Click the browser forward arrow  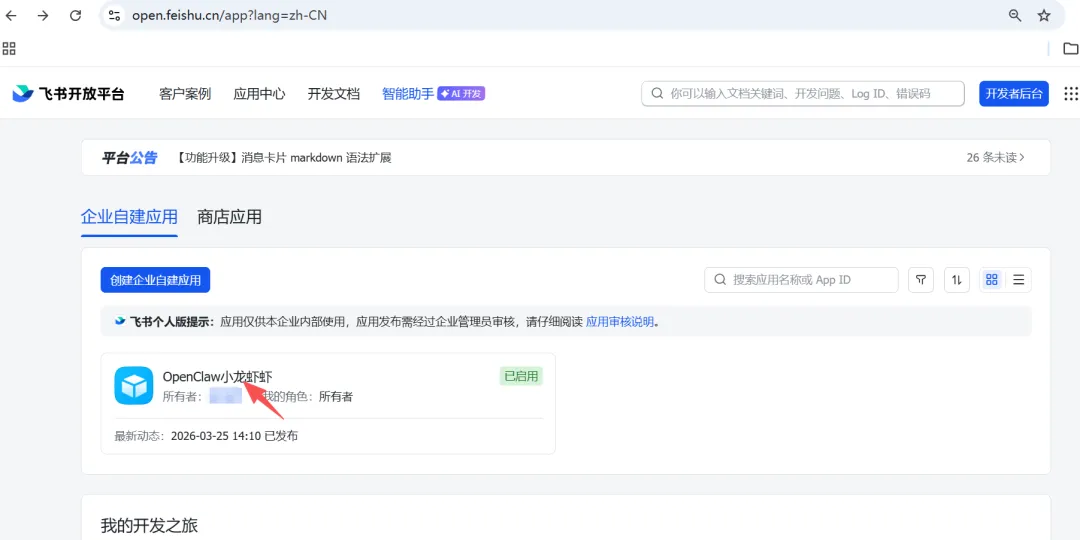coord(43,15)
